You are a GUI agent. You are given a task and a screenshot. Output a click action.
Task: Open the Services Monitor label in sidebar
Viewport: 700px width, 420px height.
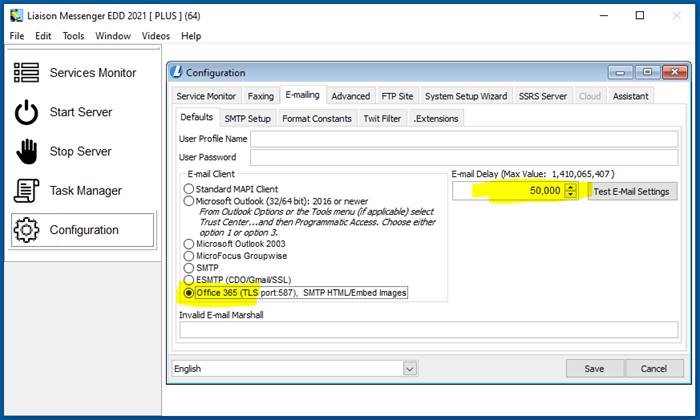click(93, 73)
